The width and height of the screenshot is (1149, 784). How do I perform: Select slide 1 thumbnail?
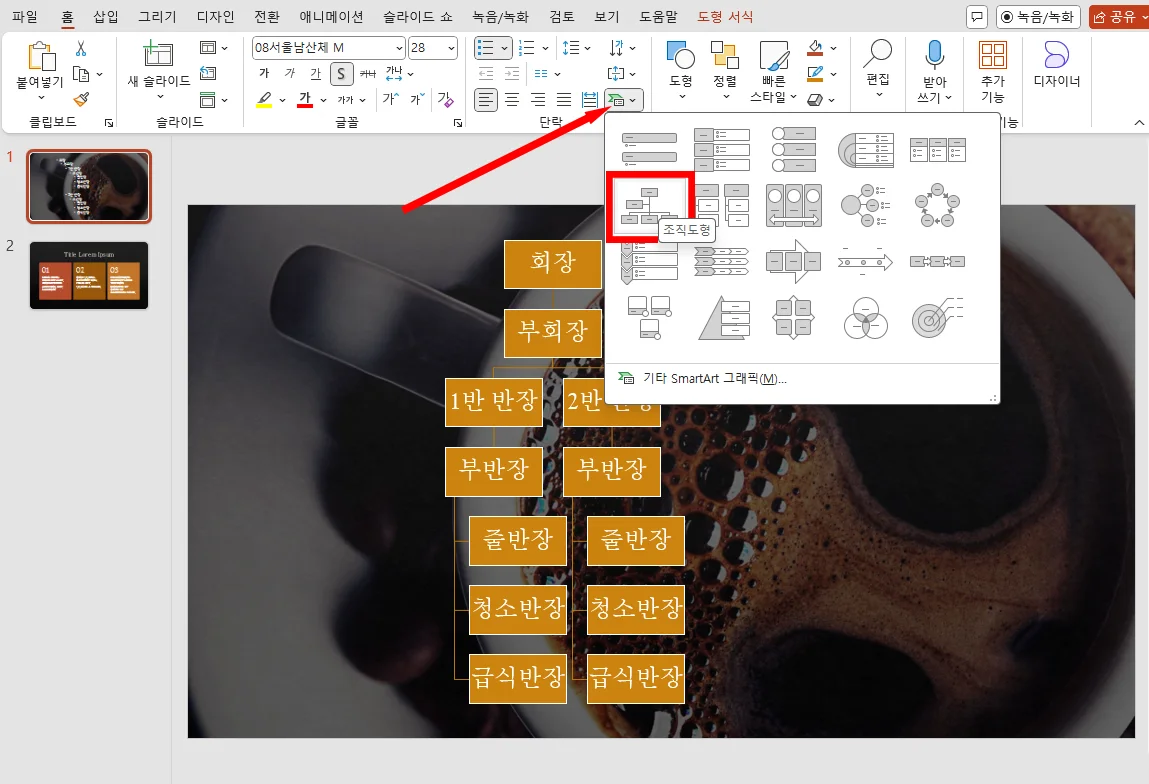point(89,186)
